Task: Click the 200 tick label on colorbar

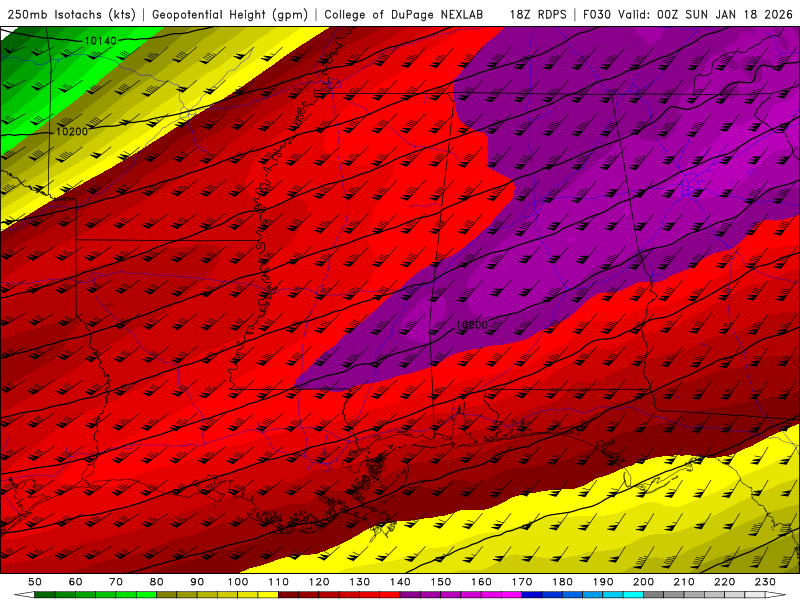Action: point(643,582)
